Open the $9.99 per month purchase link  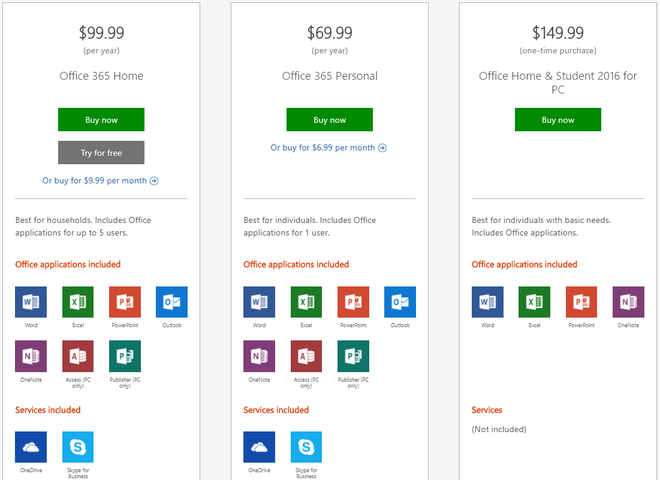click(100, 181)
